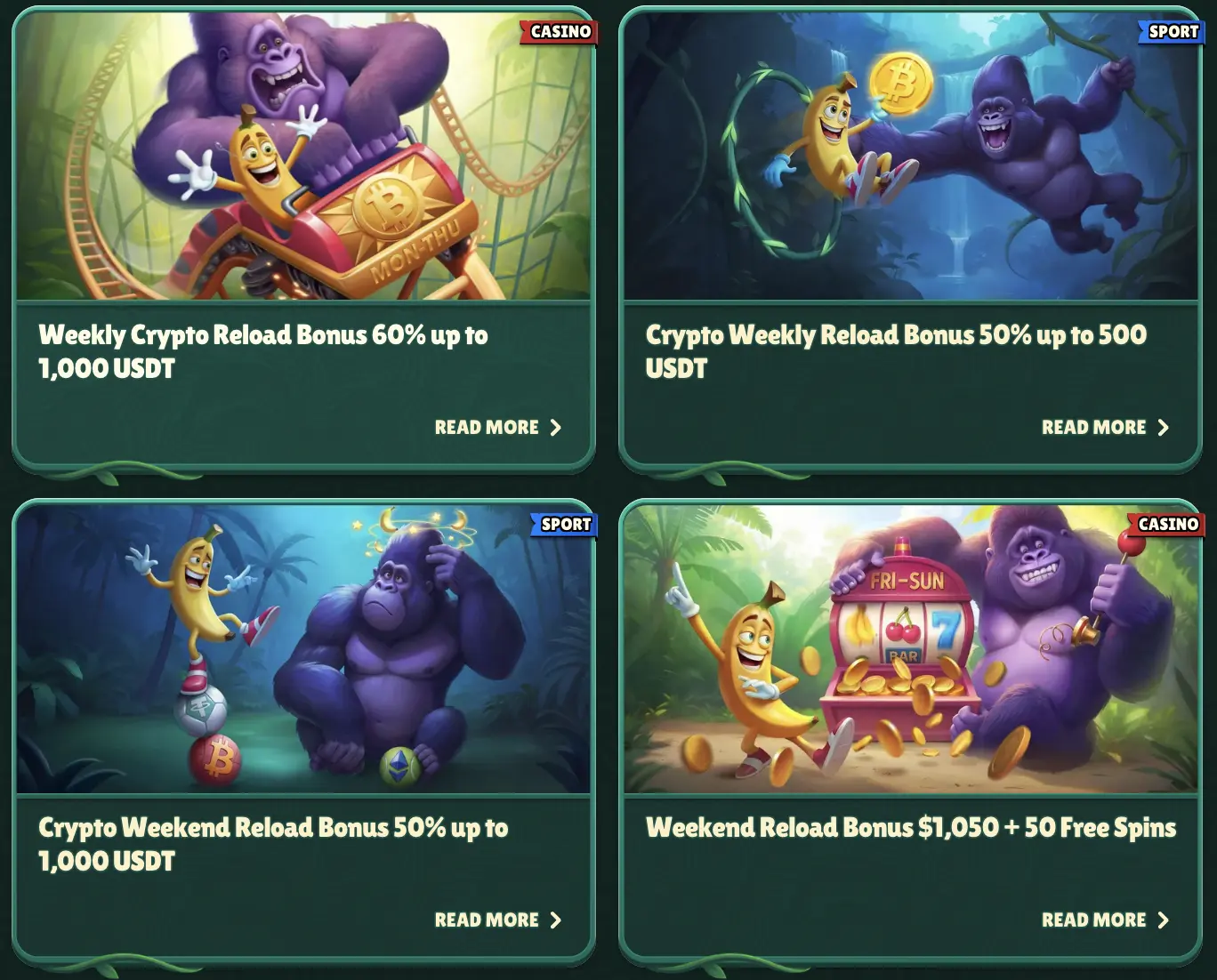1217x980 pixels.
Task: Open the banana catching bitcoin banner image
Action: (911, 156)
